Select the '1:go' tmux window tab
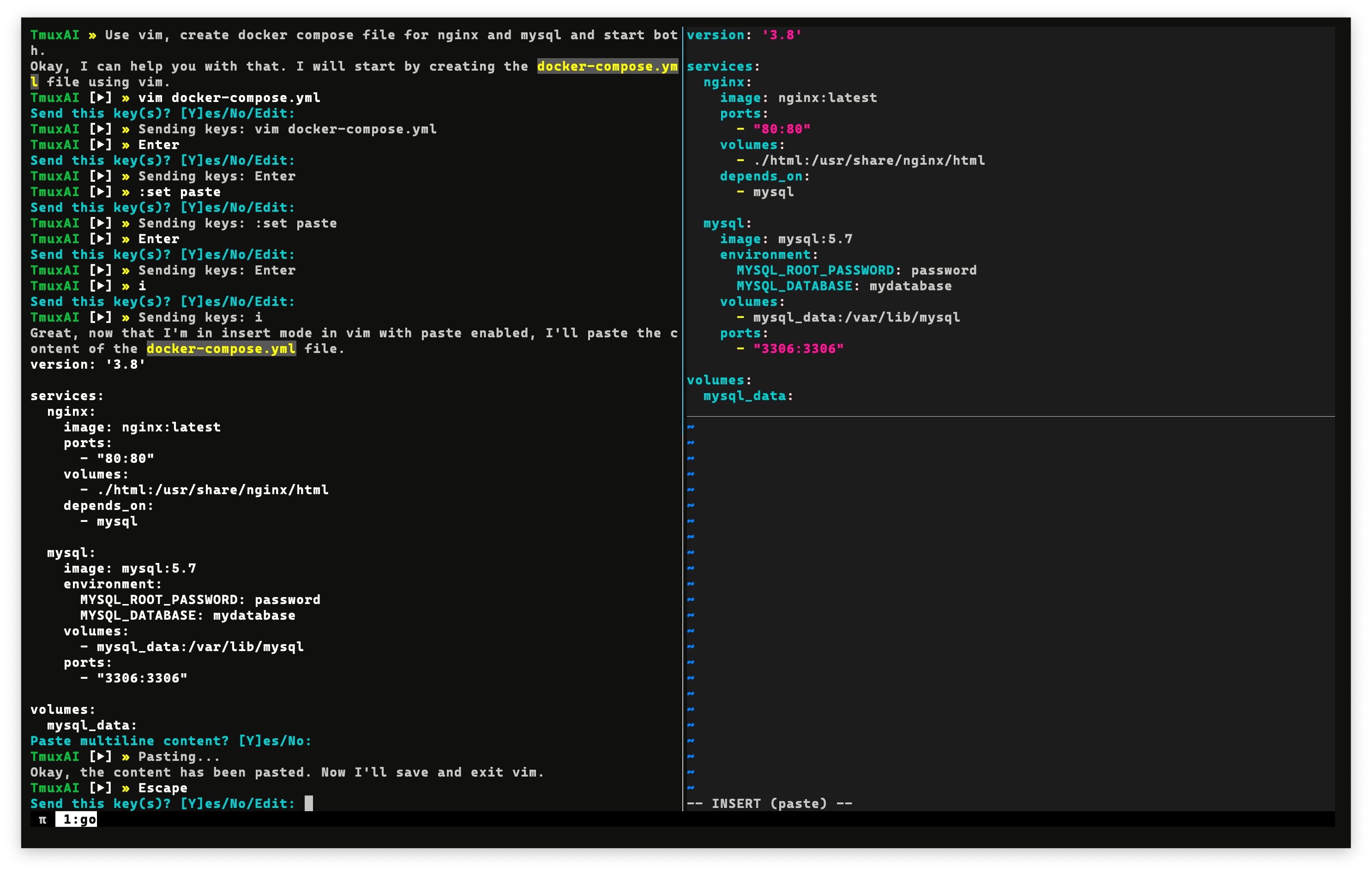The image size is (1372, 873). pos(76,819)
